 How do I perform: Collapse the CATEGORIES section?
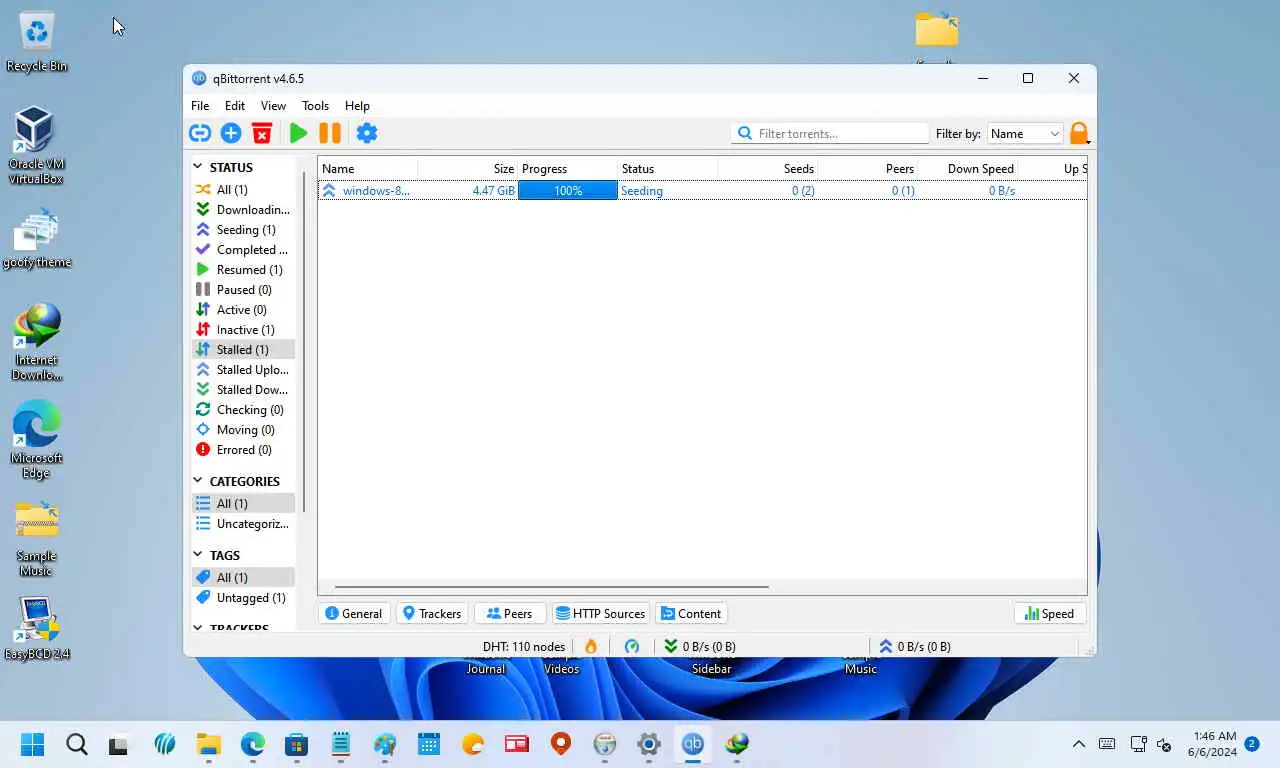pos(198,481)
